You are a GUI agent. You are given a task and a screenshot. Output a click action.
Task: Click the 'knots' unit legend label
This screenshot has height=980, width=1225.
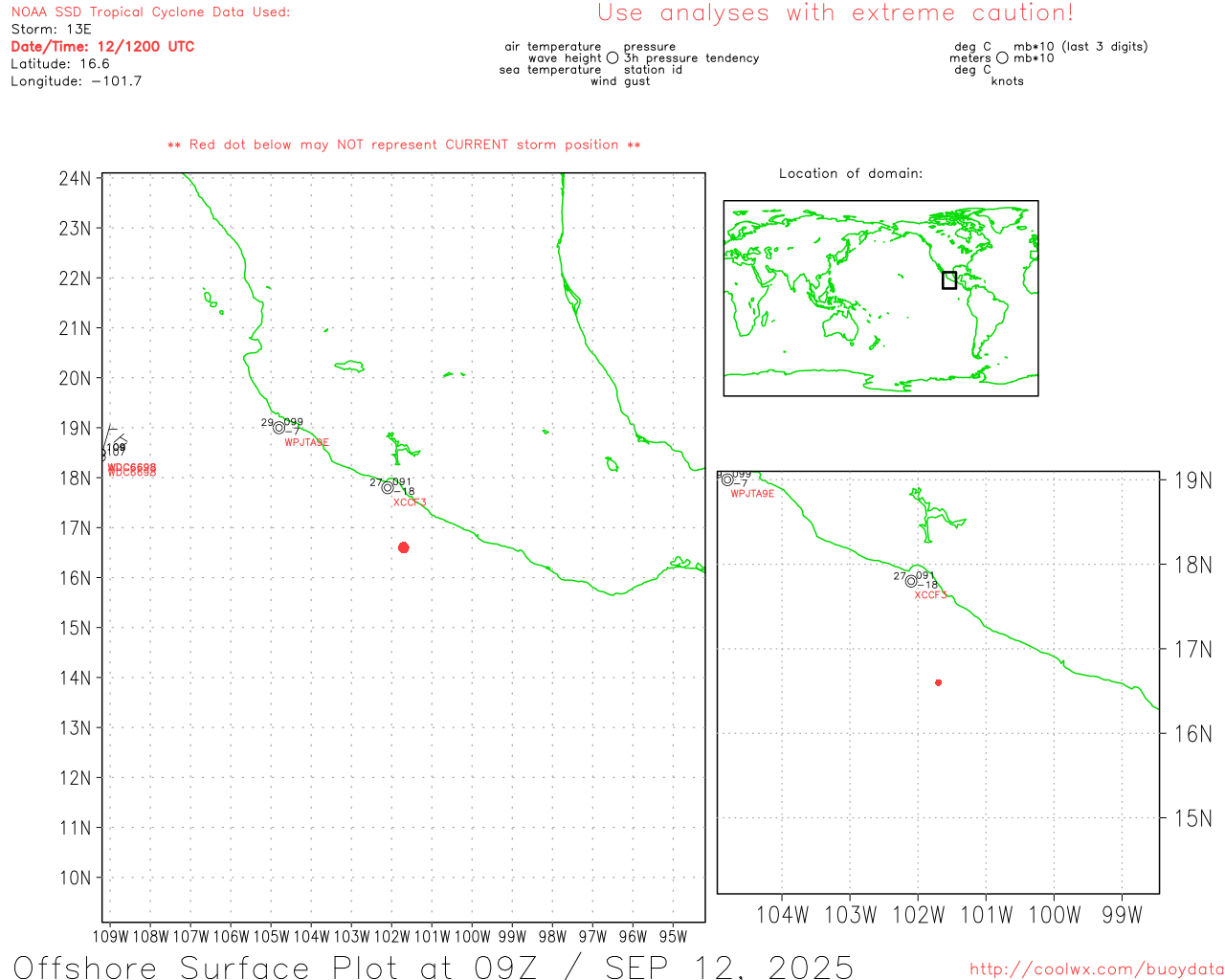[x=1008, y=81]
